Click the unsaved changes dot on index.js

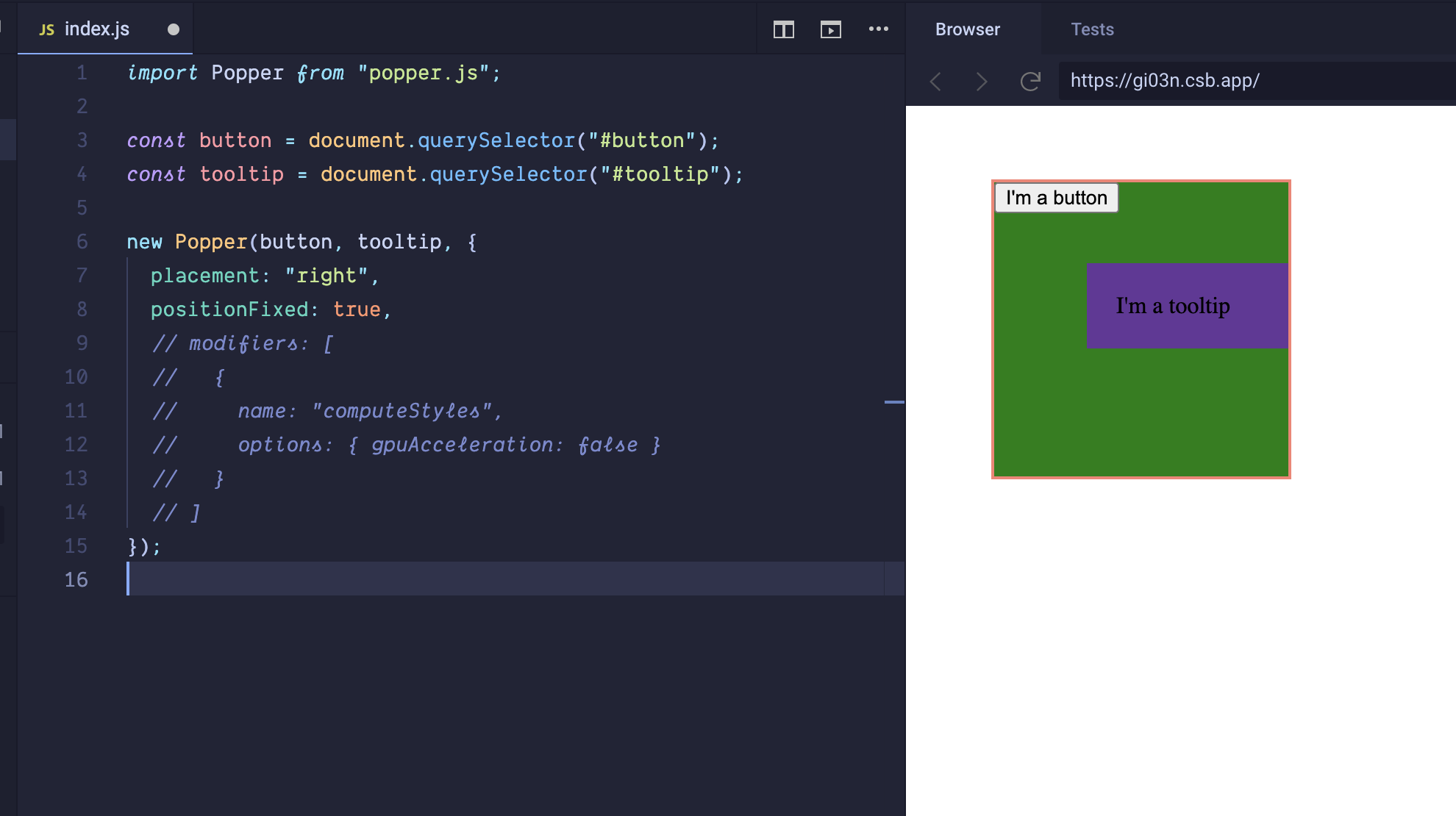pos(174,29)
